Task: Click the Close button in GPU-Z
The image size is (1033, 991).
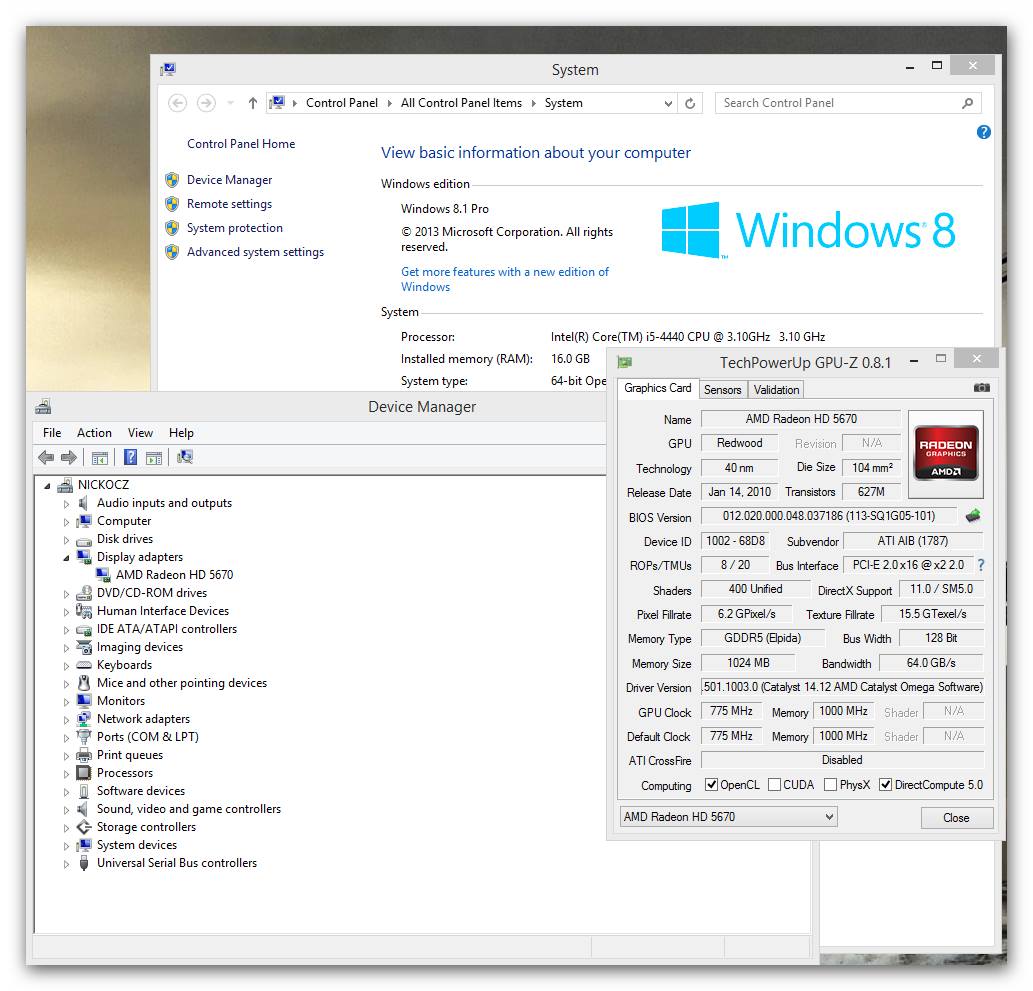Action: 956,818
